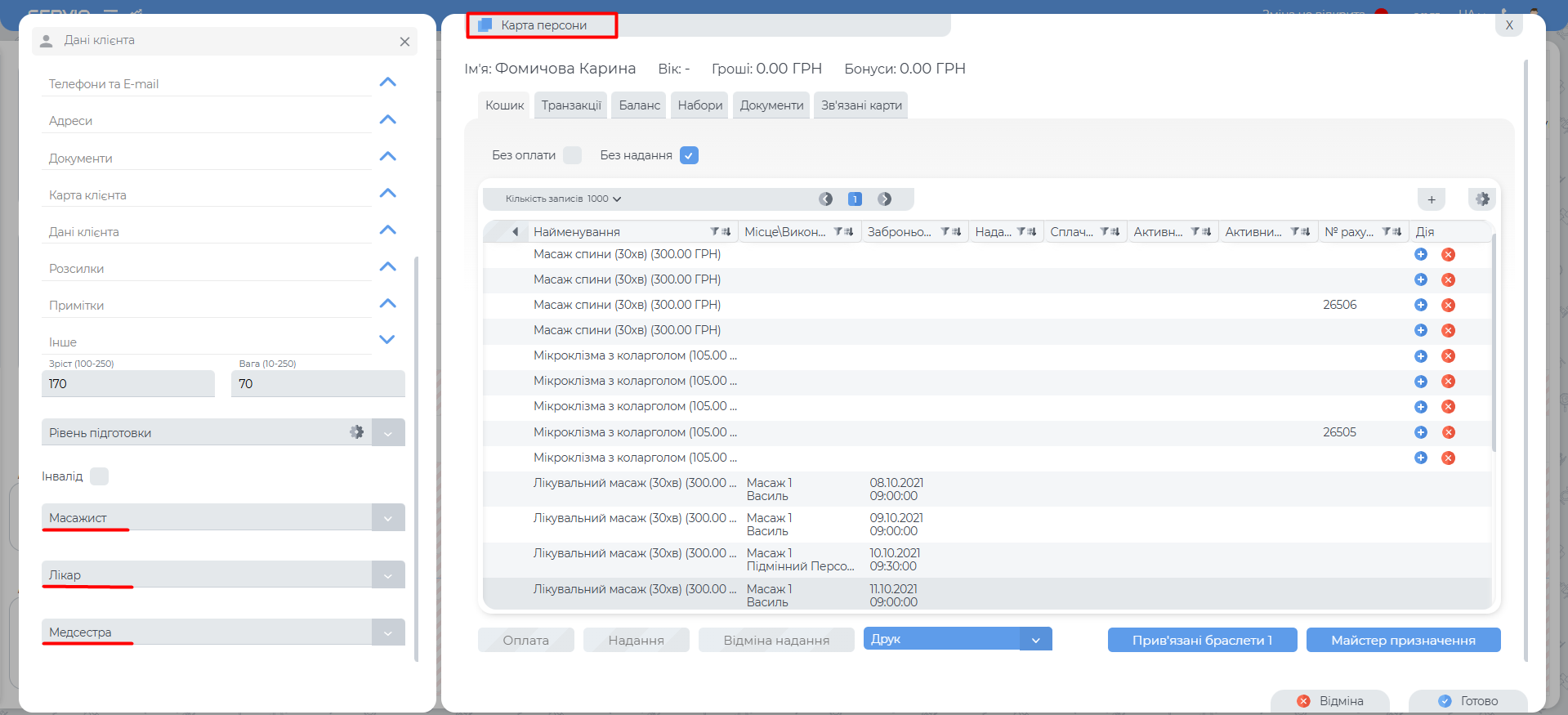
Task: Click gear icon in Рівень підготовки field
Action: (356, 432)
